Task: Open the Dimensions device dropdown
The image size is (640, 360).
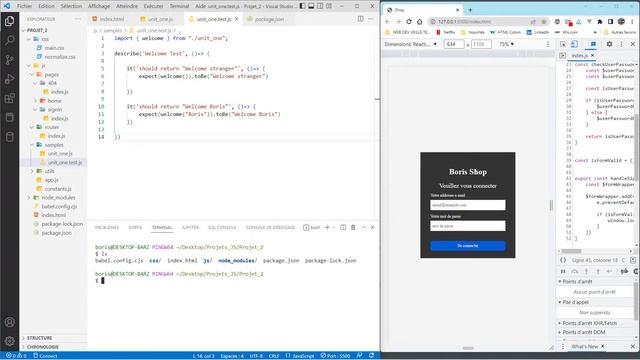Action: pos(410,44)
